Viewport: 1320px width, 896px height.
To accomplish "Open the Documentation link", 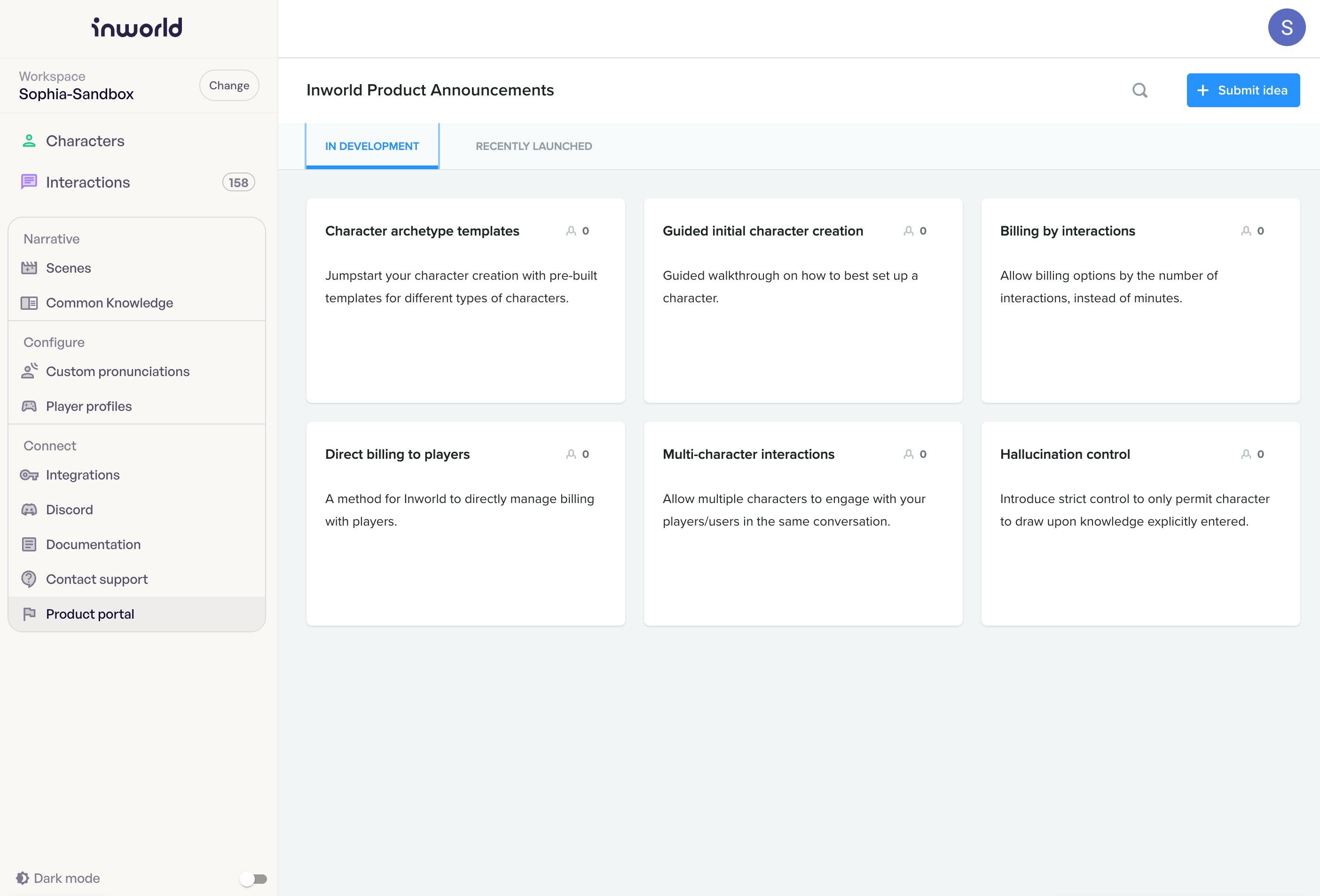I will (93, 544).
